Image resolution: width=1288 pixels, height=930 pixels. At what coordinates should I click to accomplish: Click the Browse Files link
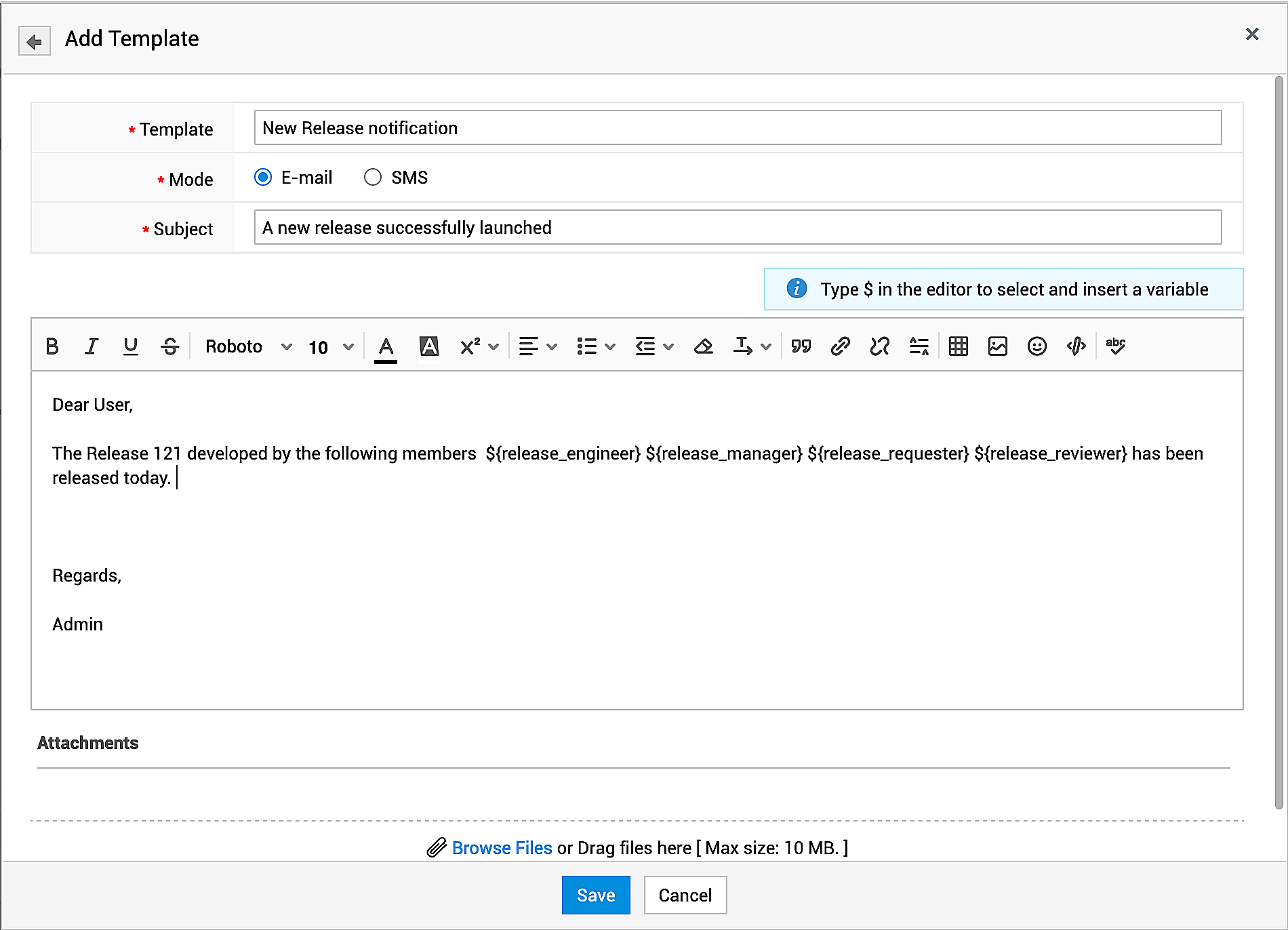click(x=502, y=848)
